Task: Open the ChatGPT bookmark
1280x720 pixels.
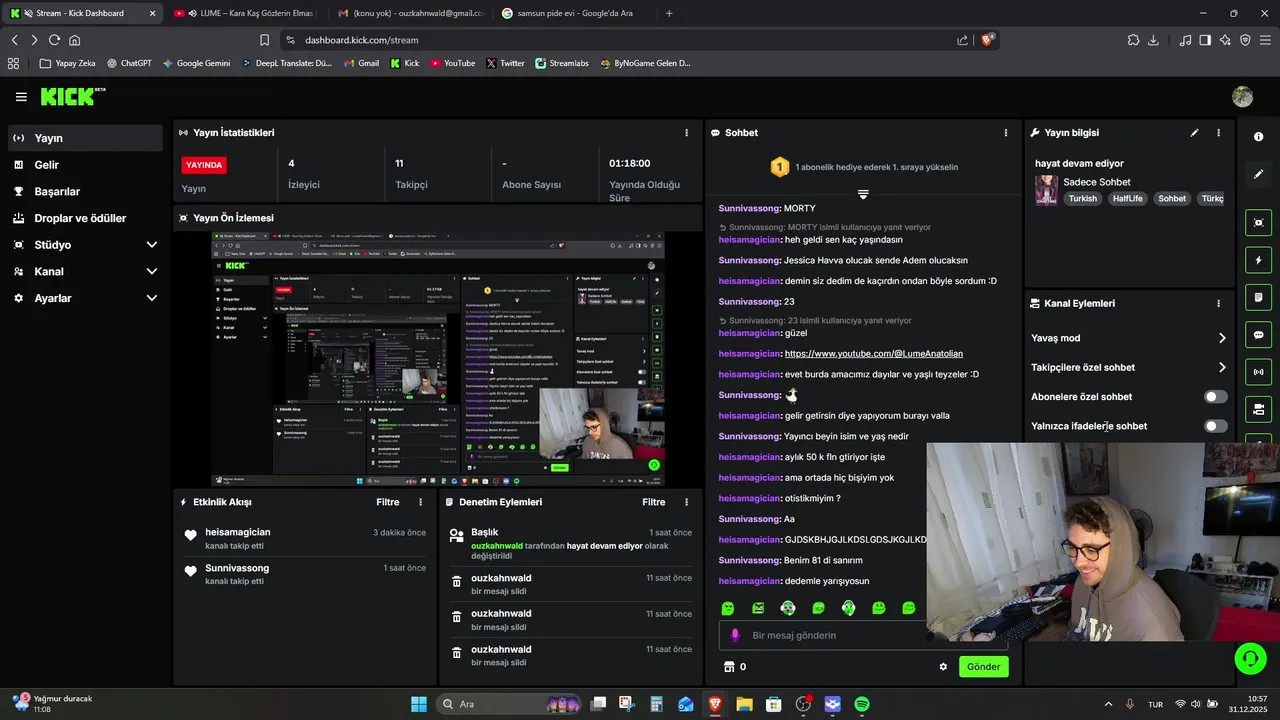Action: tap(129, 63)
